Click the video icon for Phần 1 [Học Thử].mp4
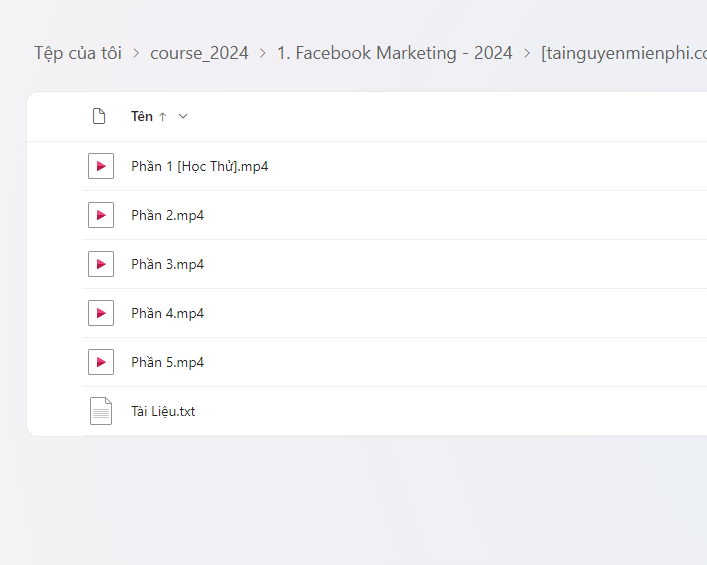The width and height of the screenshot is (707, 565). tap(100, 166)
